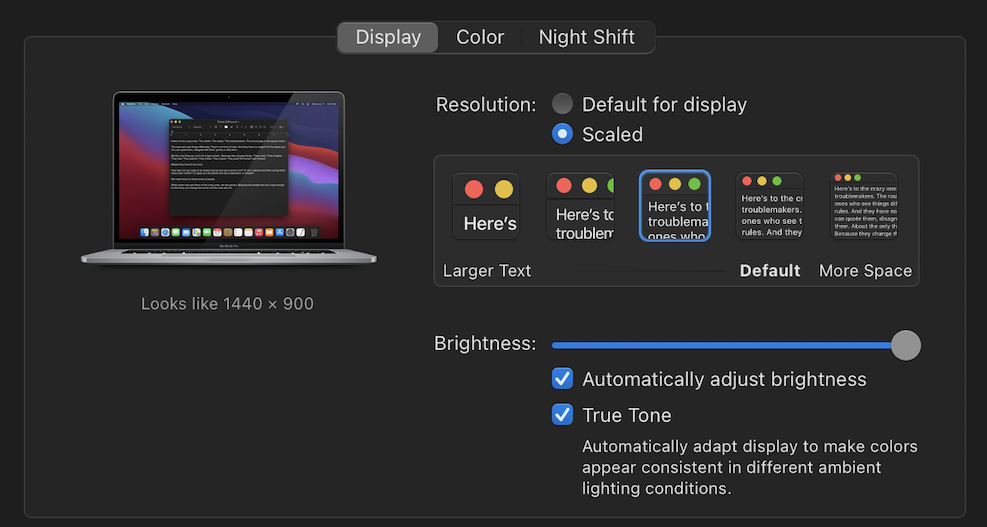Click the middle of the Brightness track
987x527 pixels.
point(728,345)
